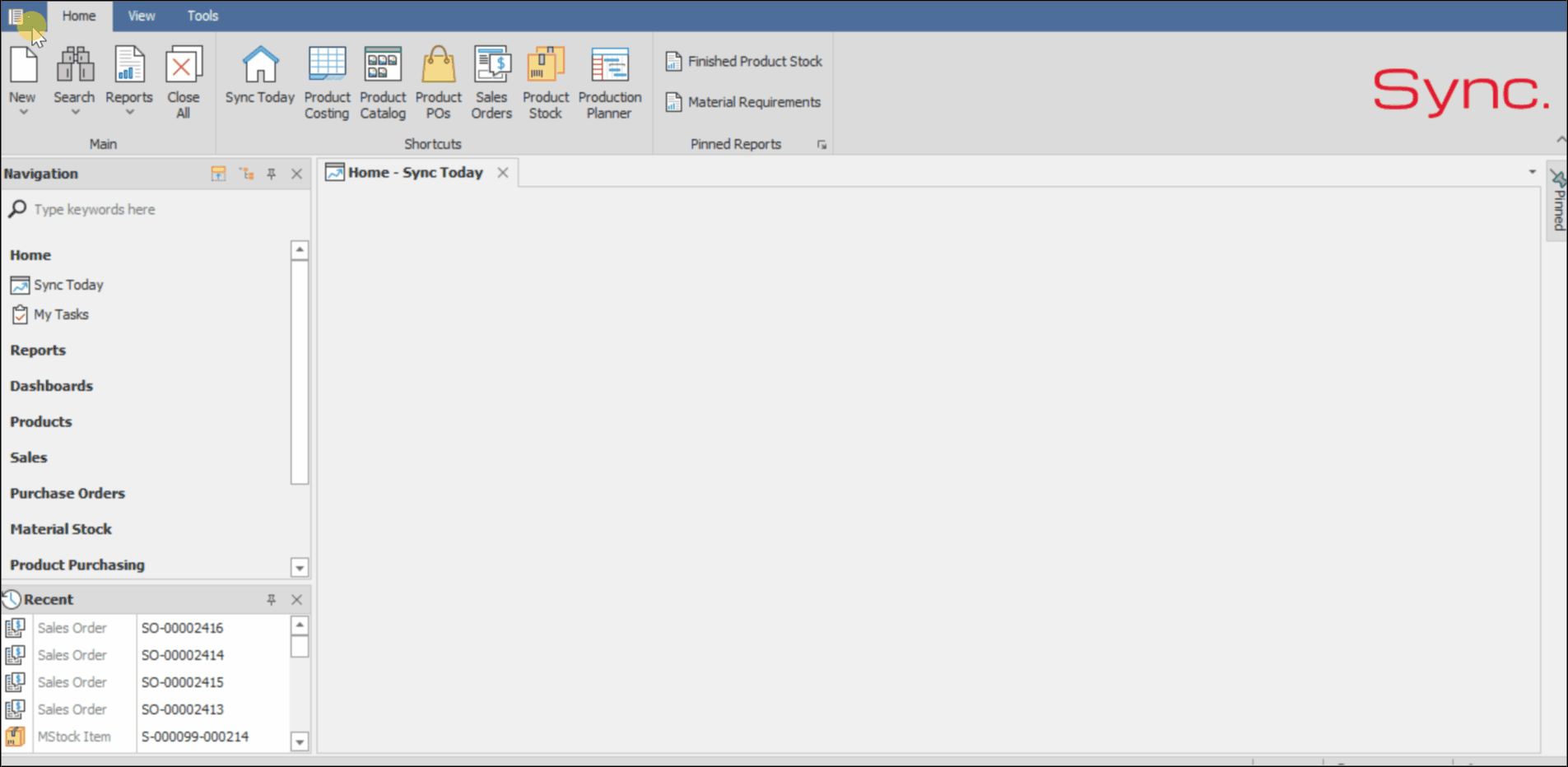Open the document tab list dropdown

click(x=1532, y=172)
